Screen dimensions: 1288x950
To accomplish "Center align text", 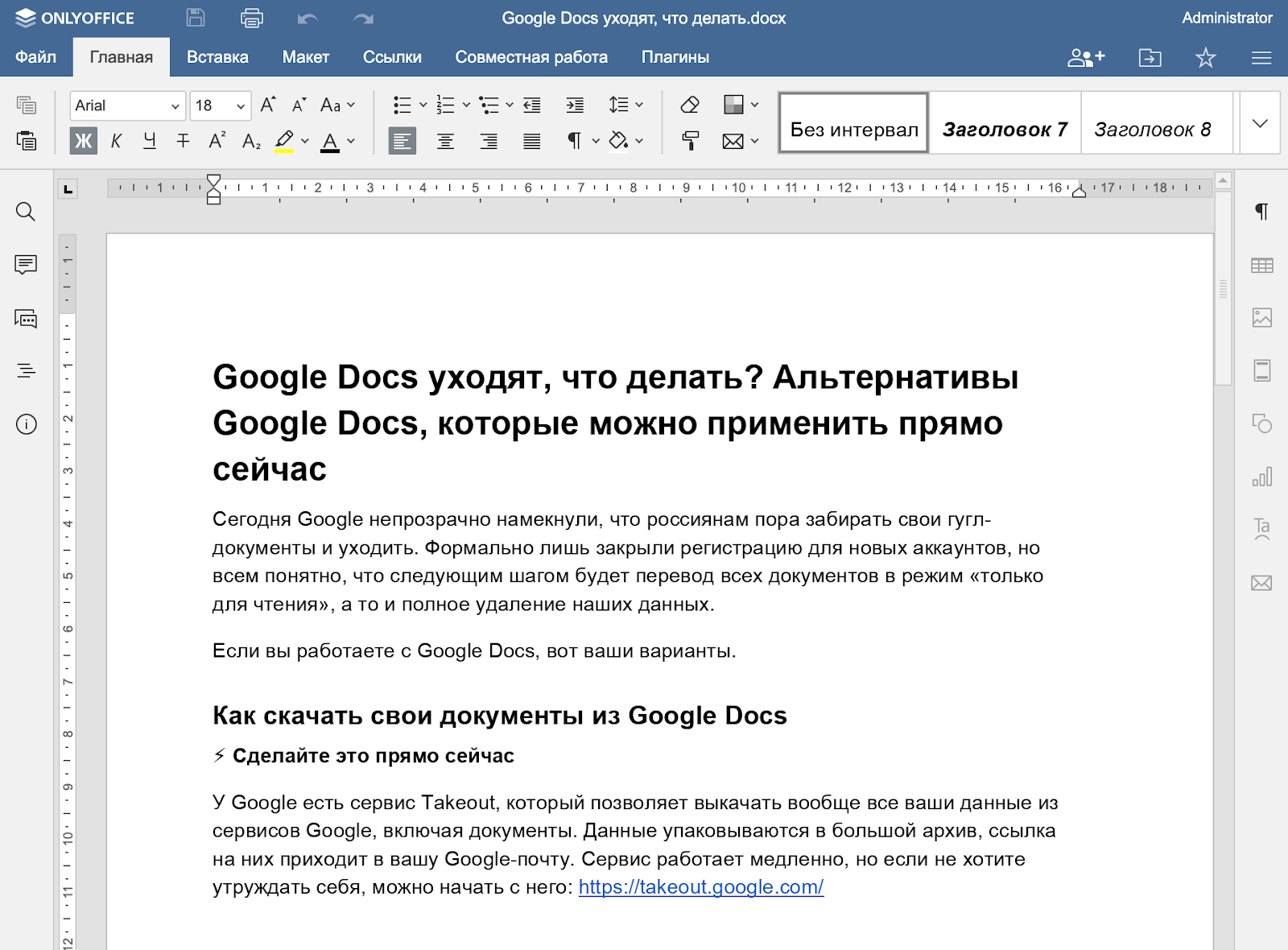I will tap(445, 141).
